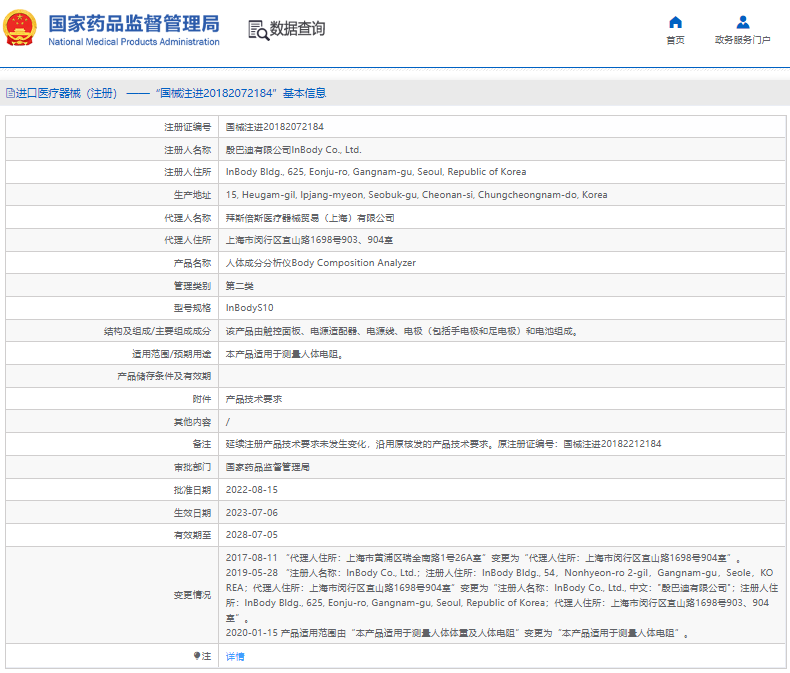
Task: Click effective date 2023-07-06
Action: click(251, 513)
